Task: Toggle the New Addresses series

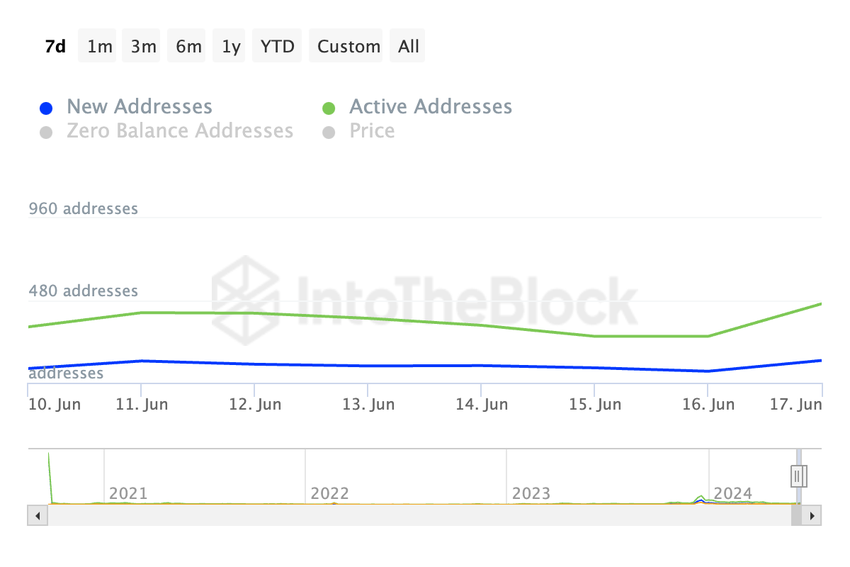Action: click(x=139, y=107)
